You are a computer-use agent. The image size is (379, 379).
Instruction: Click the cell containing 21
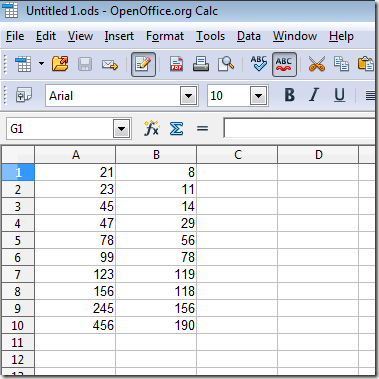pos(75,172)
